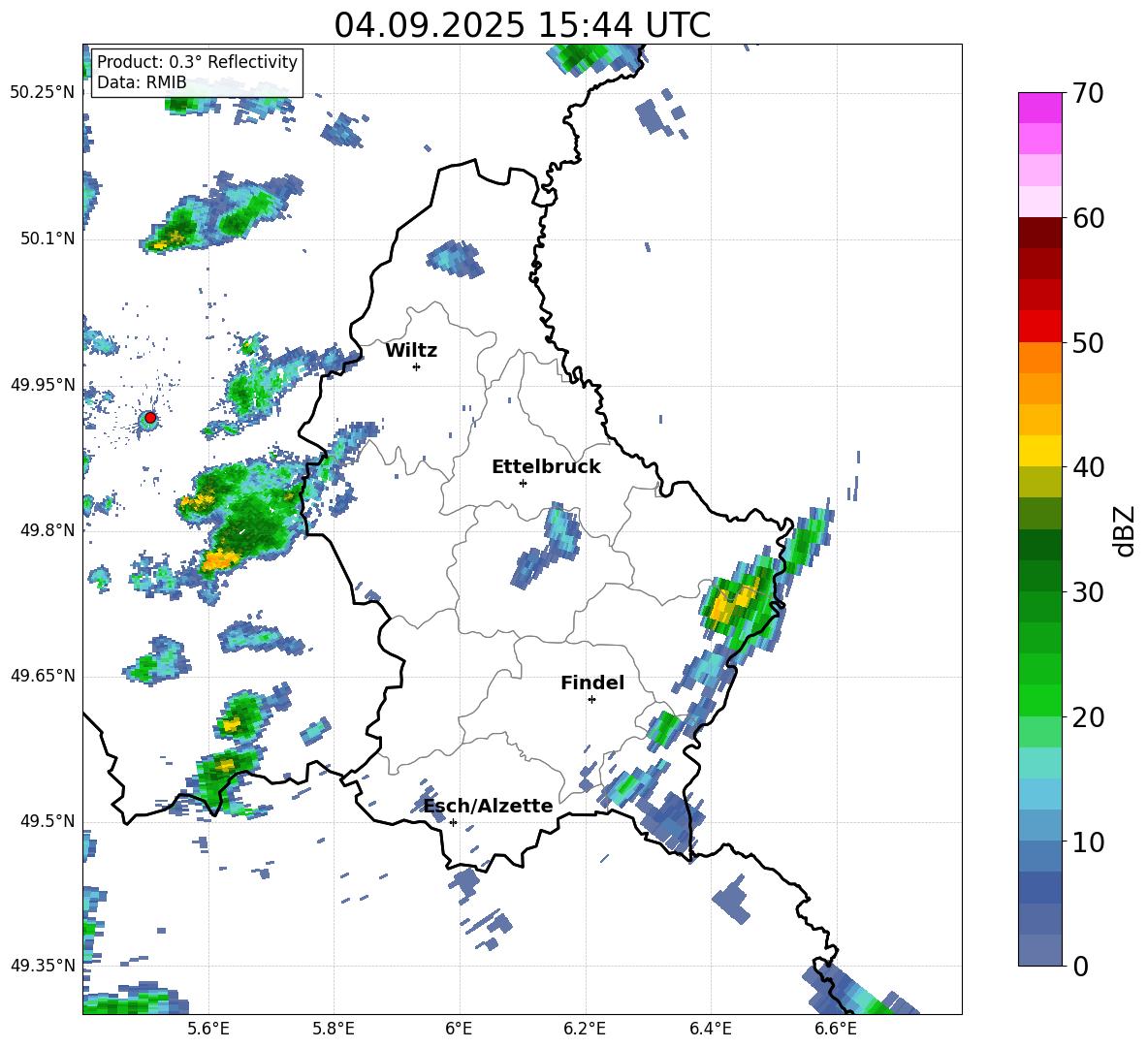Click the 5.6°E longitude label
This screenshot has height=1048, width=1148.
click(208, 1029)
